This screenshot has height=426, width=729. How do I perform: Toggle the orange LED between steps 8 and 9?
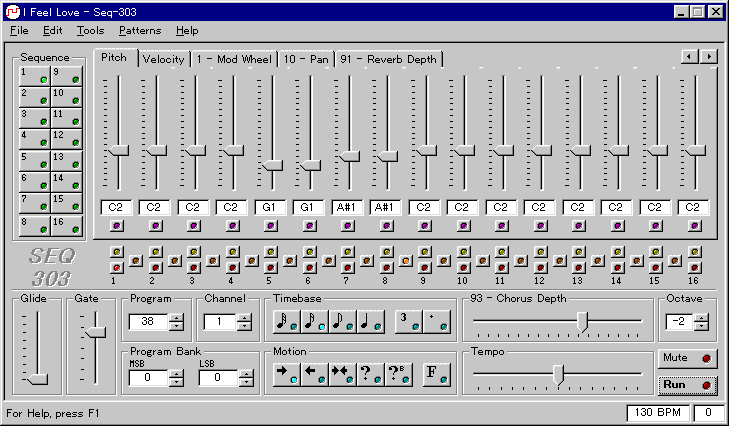(405, 261)
